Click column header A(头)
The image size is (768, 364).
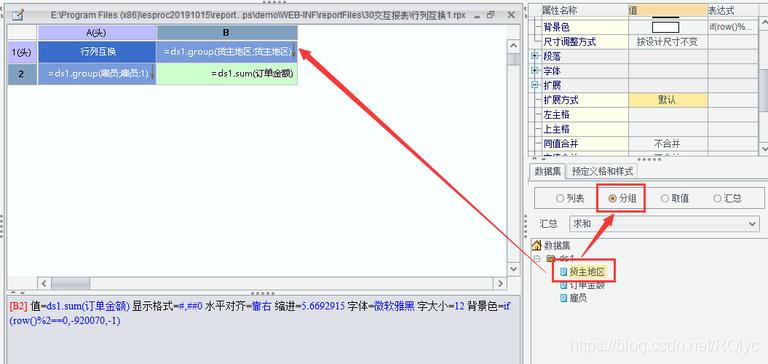point(97,33)
